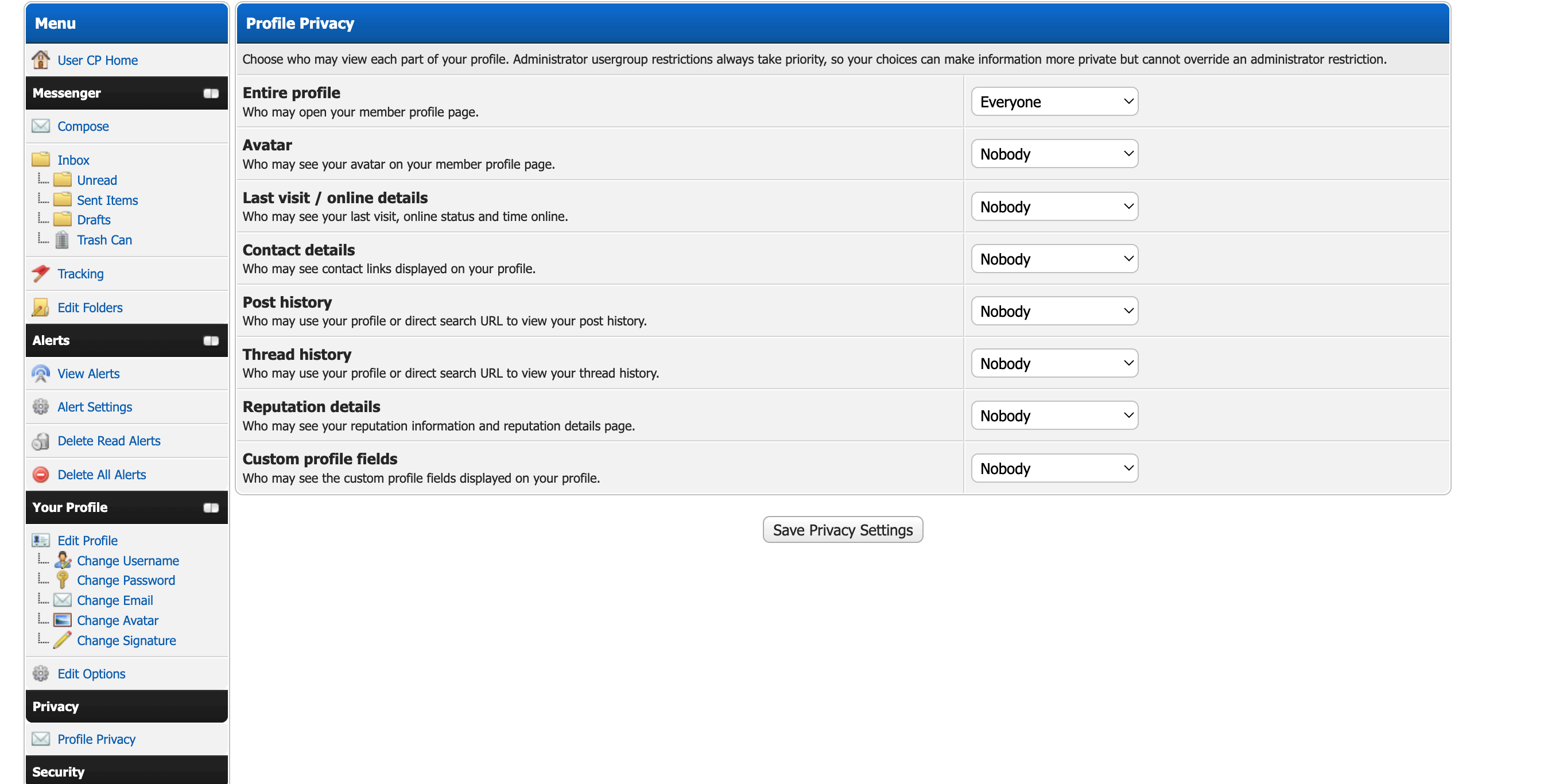Click the Compose envelope icon
Screen dimensions: 1567x784
pyautogui.click(x=41, y=126)
